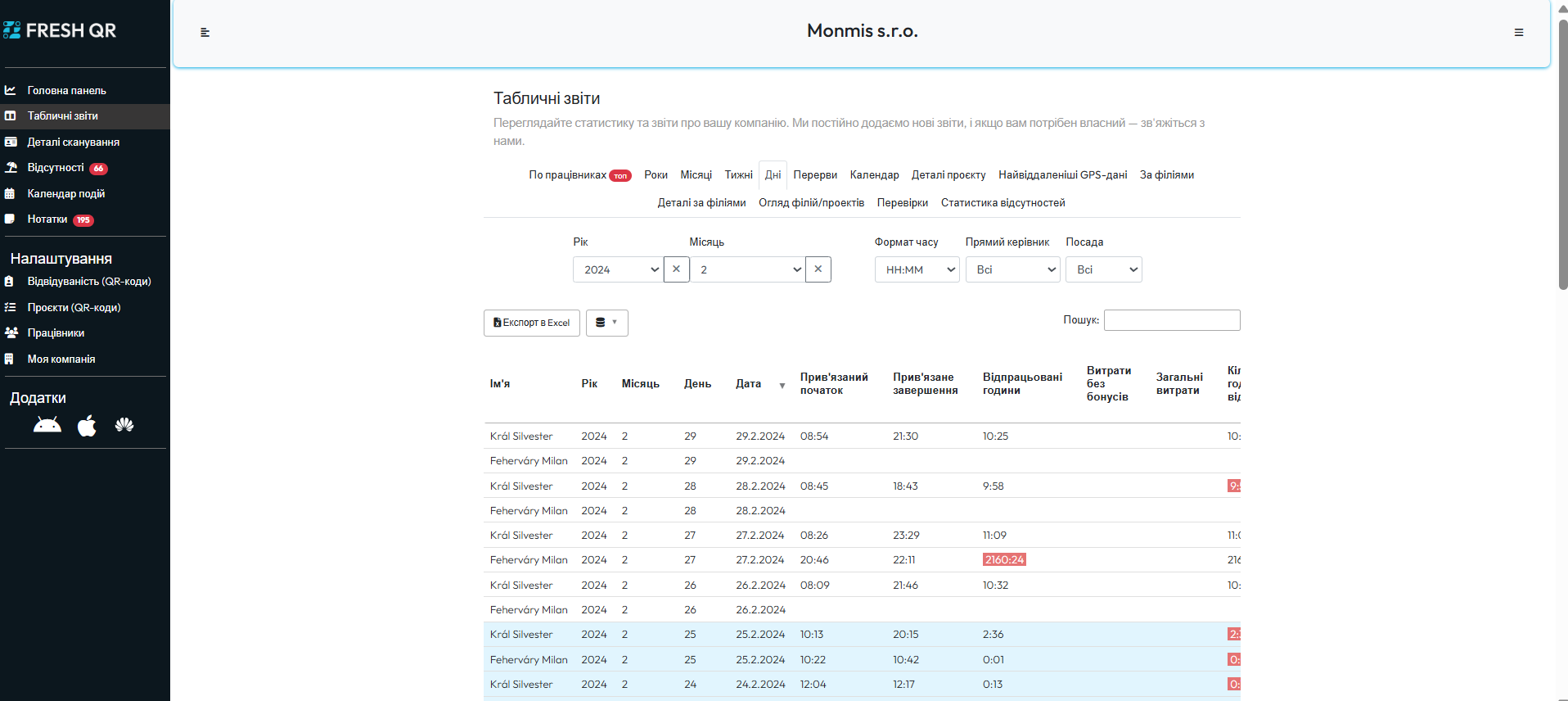Screen dimensions: 1568x701
Task: Click the Huawei app icon
Action: click(124, 425)
